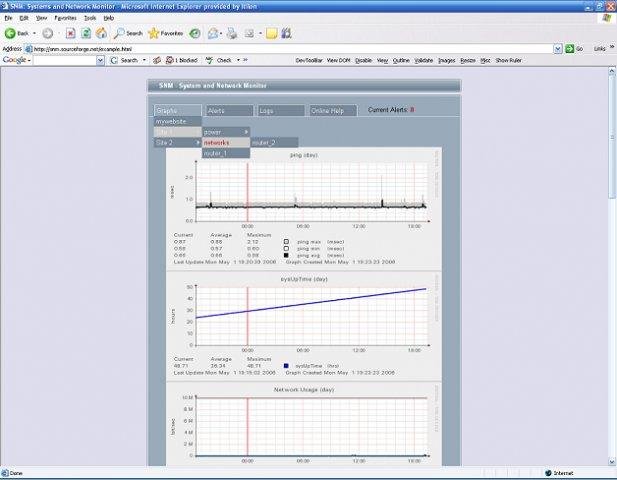Open the Search magnifier toolbar button
The image size is (617, 480).
(128, 33)
